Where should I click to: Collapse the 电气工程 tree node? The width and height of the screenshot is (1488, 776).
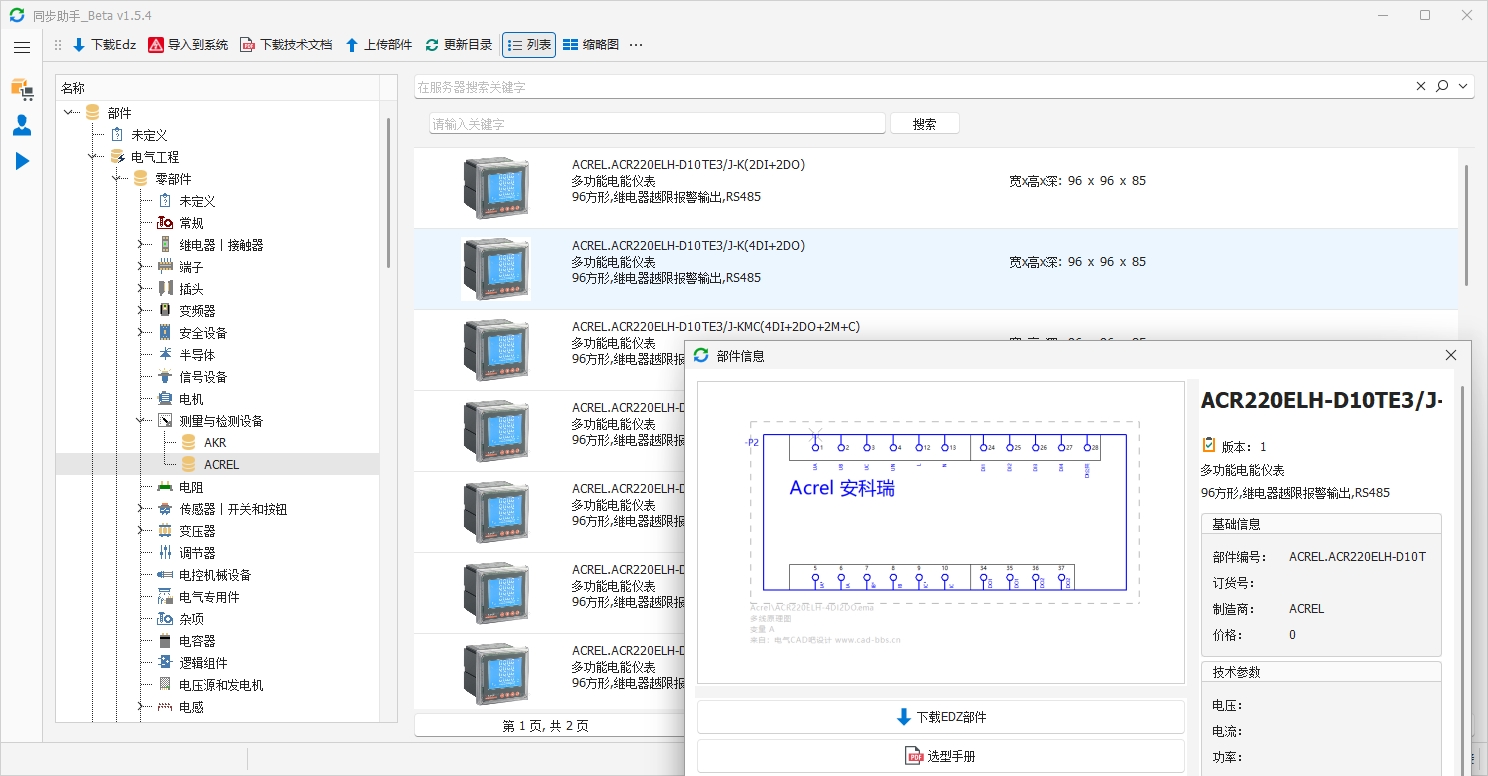click(x=93, y=157)
